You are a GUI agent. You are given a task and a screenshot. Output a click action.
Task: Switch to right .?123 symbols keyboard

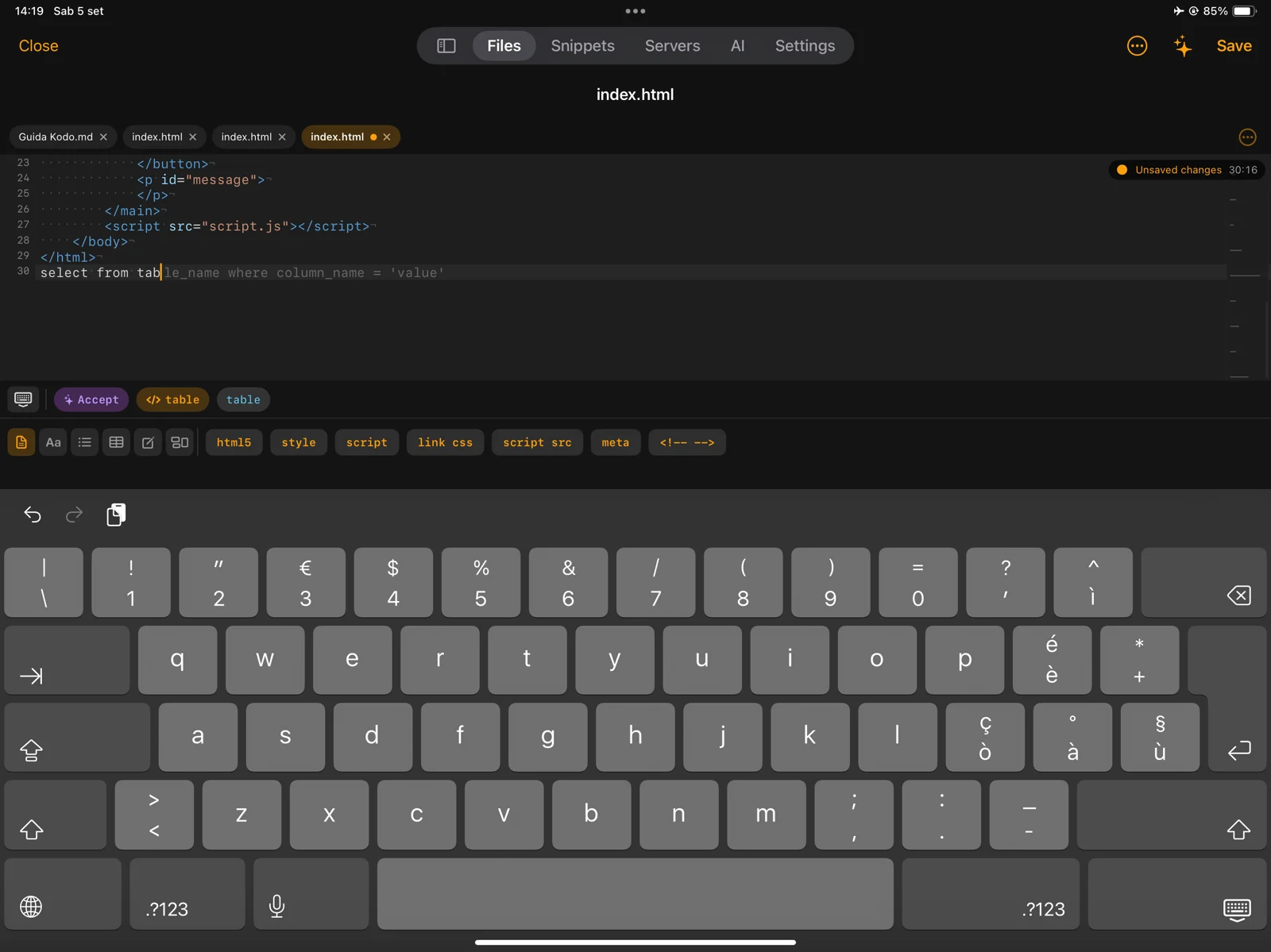click(991, 893)
